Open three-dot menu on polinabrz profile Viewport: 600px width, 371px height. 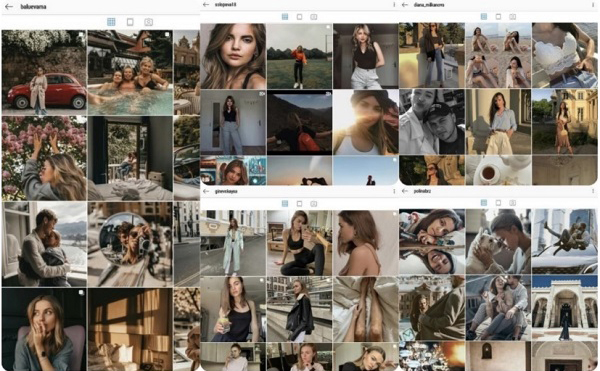coord(593,191)
